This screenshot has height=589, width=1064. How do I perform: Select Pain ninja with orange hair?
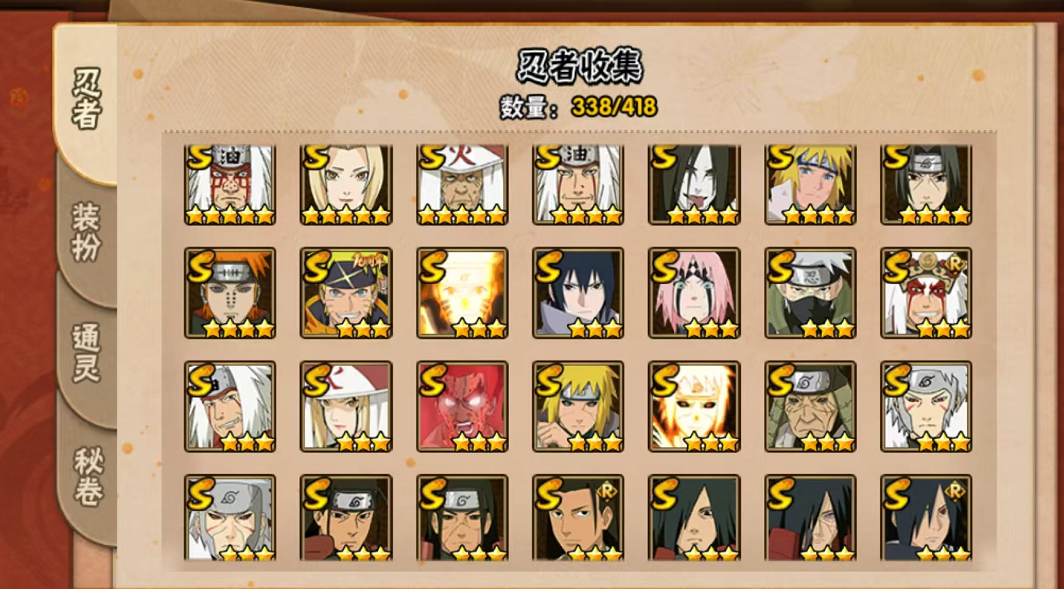pos(230,292)
